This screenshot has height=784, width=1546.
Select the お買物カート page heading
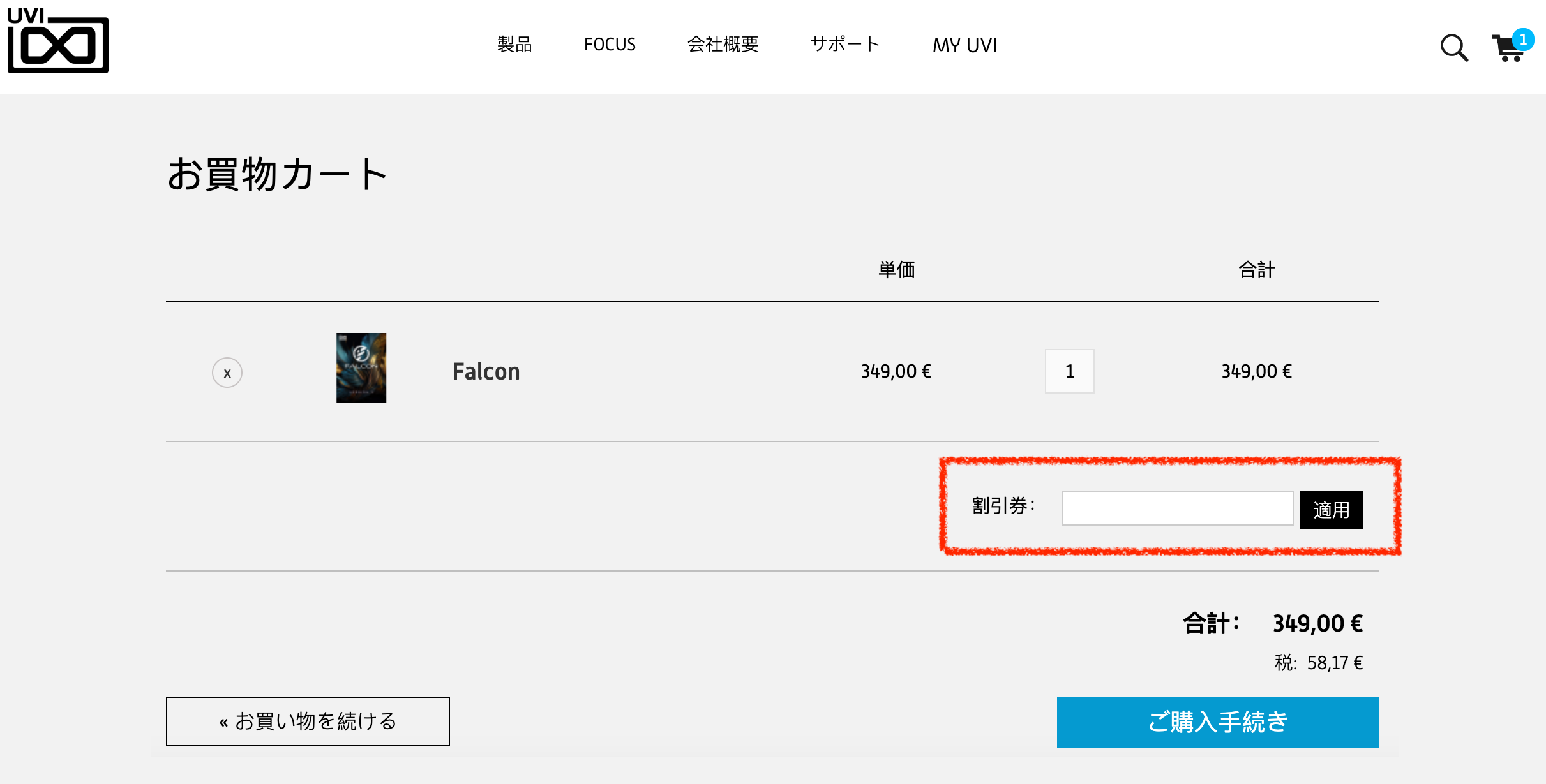(x=277, y=174)
